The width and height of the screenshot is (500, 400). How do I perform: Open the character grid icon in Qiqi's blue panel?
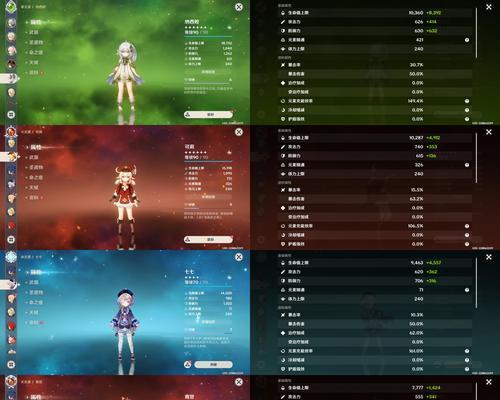[11, 364]
